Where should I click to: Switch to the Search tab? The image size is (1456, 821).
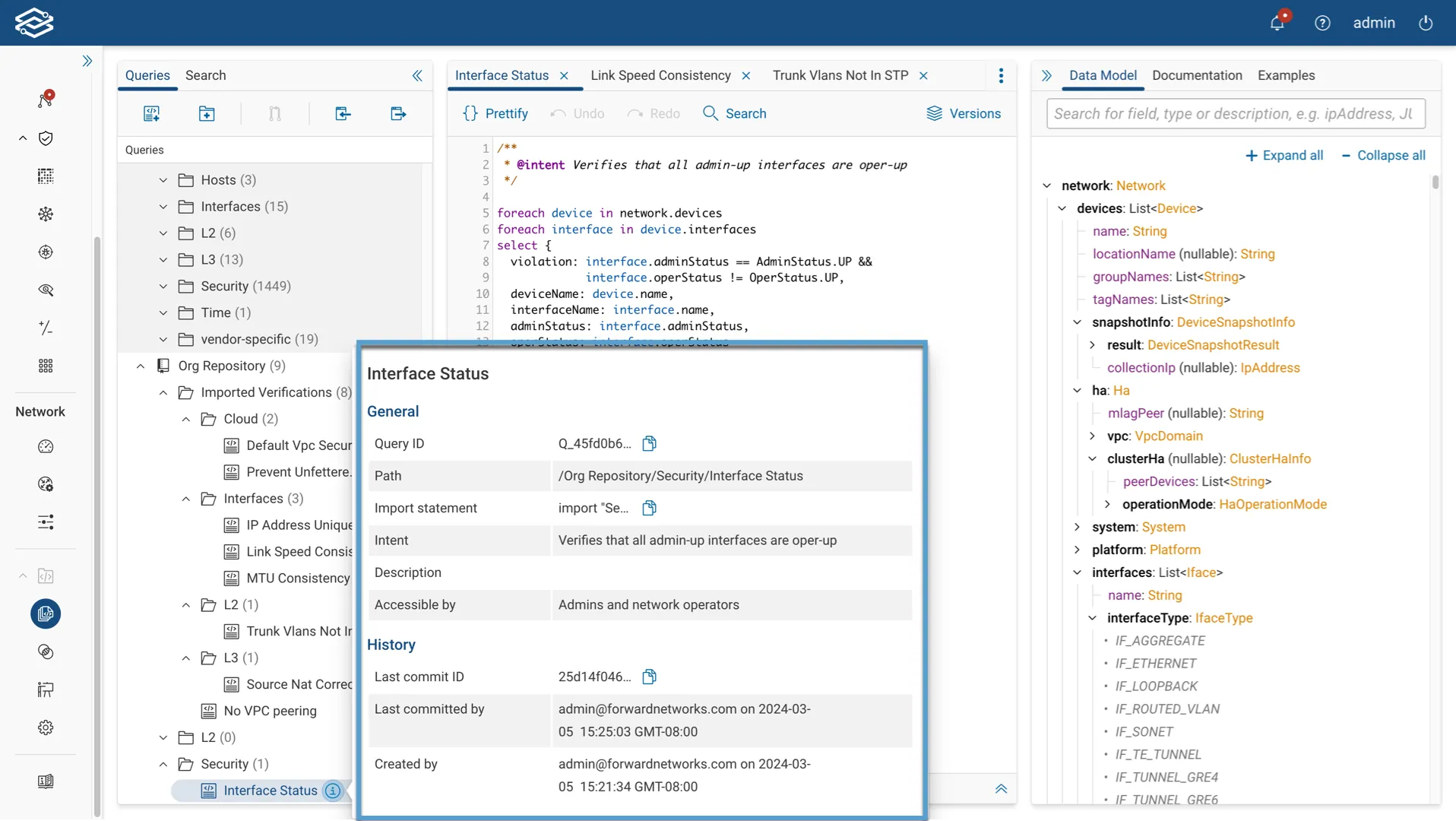[x=205, y=75]
